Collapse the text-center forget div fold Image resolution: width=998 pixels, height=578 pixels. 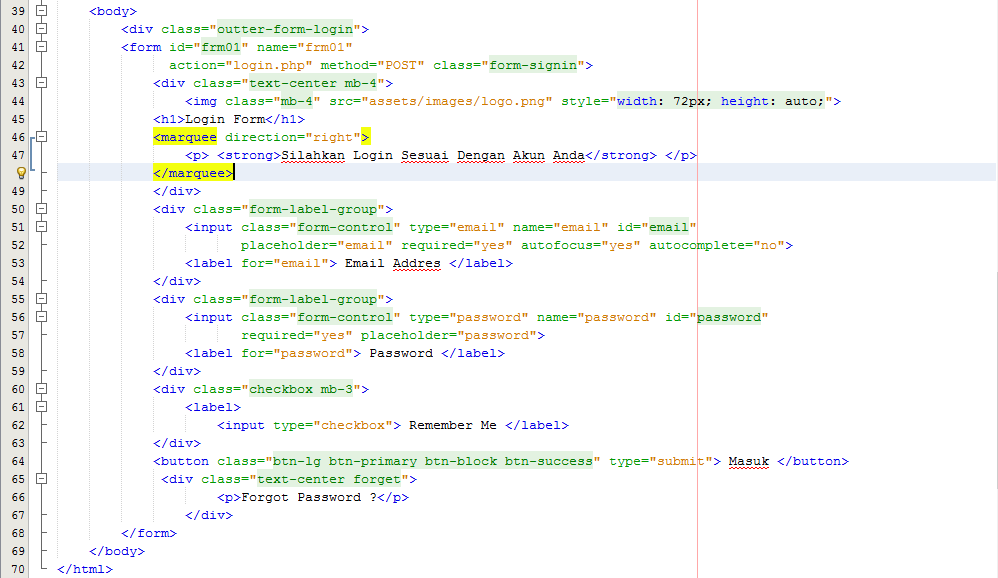41,479
